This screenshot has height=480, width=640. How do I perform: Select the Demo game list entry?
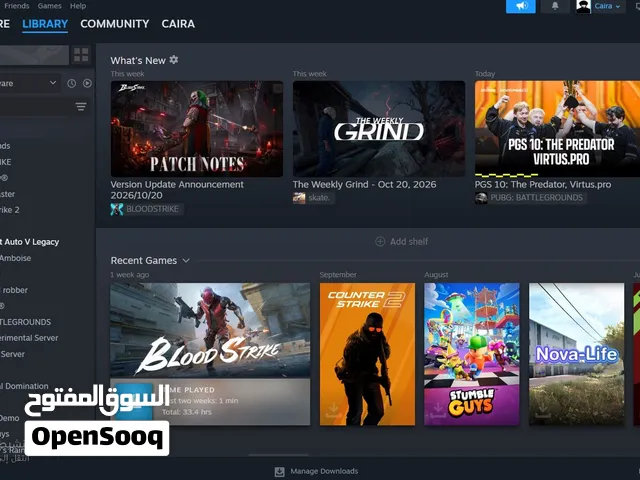click(9, 418)
